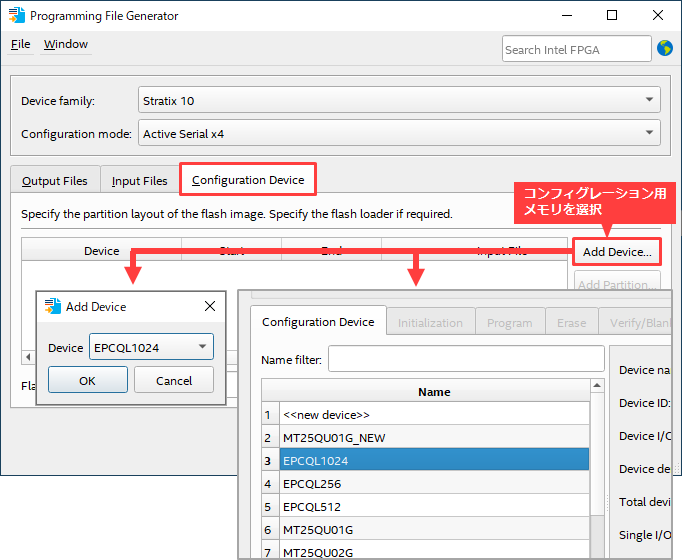The width and height of the screenshot is (682, 560).
Task: Switch to the Input Files tab
Action: 139,181
